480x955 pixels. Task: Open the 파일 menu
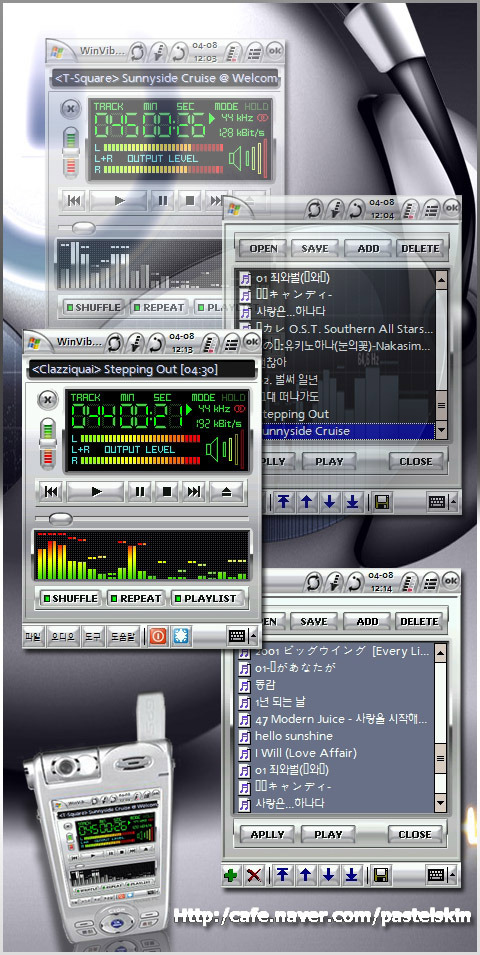[33, 636]
